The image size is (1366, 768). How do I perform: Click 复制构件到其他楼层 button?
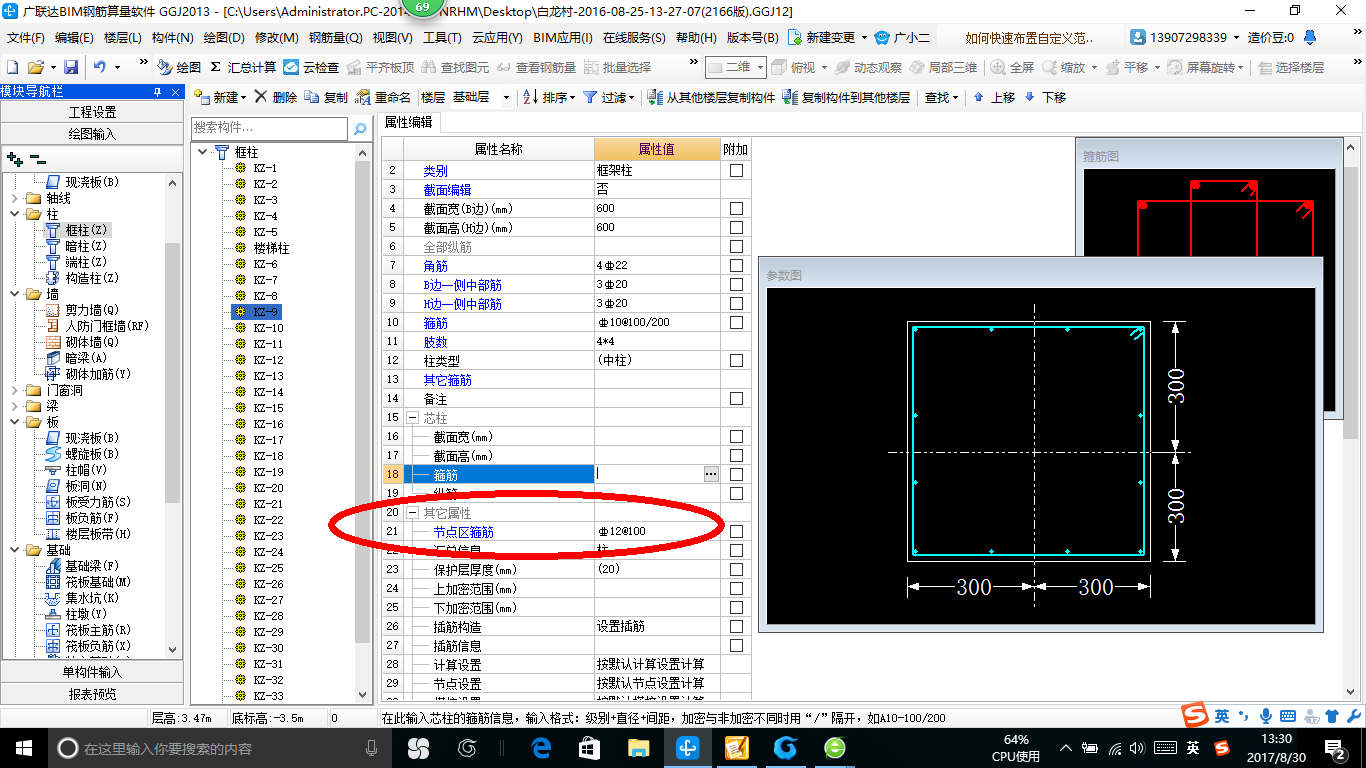tap(846, 97)
